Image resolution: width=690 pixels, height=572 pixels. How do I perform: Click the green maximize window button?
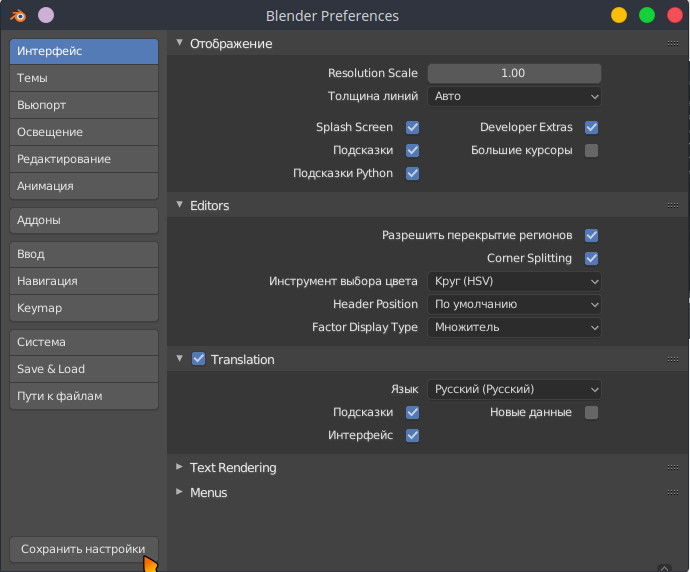647,15
